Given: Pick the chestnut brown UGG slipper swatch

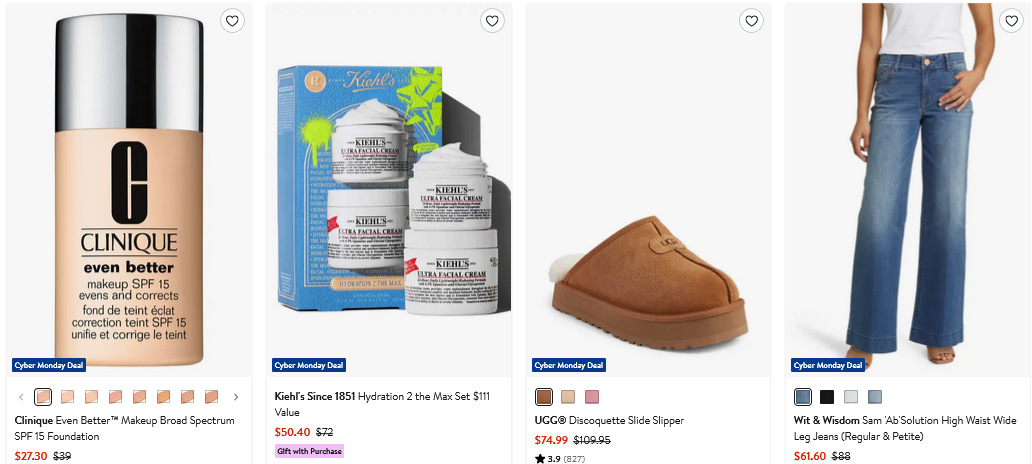Looking at the screenshot, I should [x=544, y=397].
